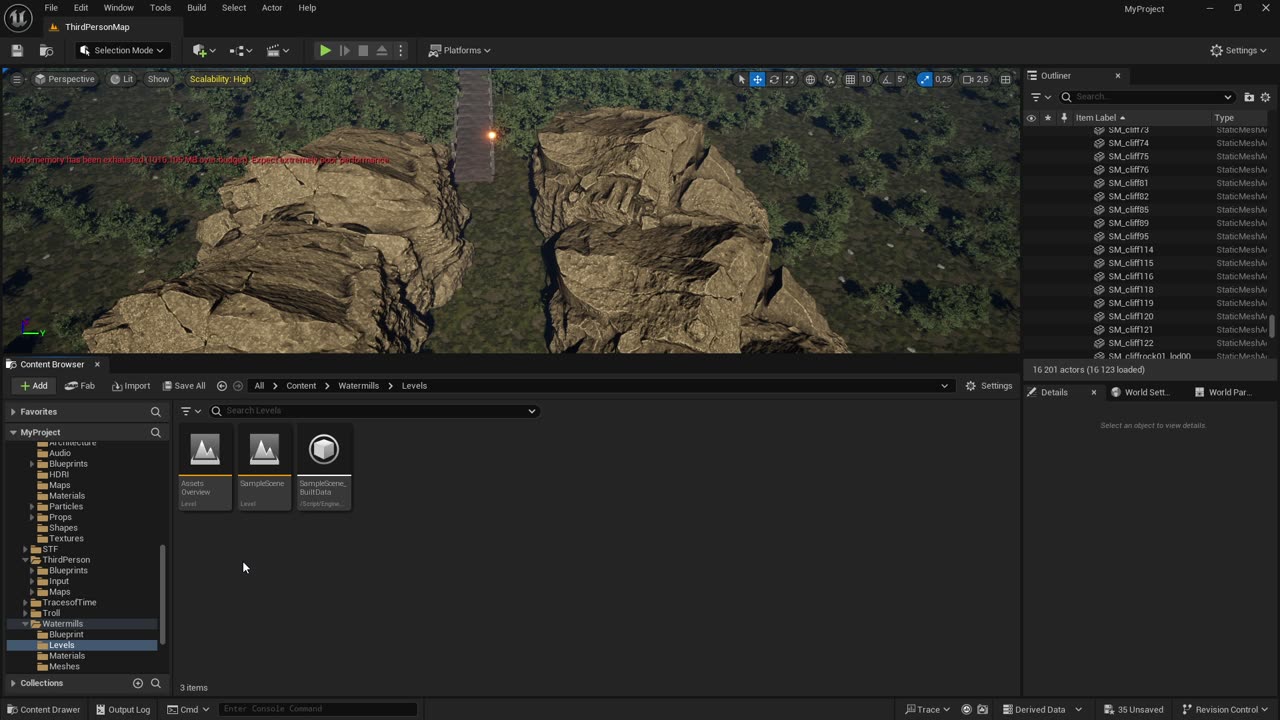
Task: Click the Content Browser Add button
Action: coord(34,386)
